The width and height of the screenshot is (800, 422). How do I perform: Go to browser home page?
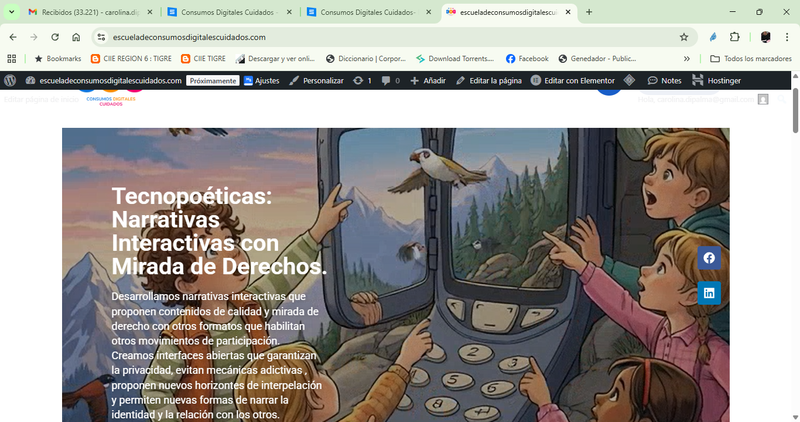click(76, 37)
